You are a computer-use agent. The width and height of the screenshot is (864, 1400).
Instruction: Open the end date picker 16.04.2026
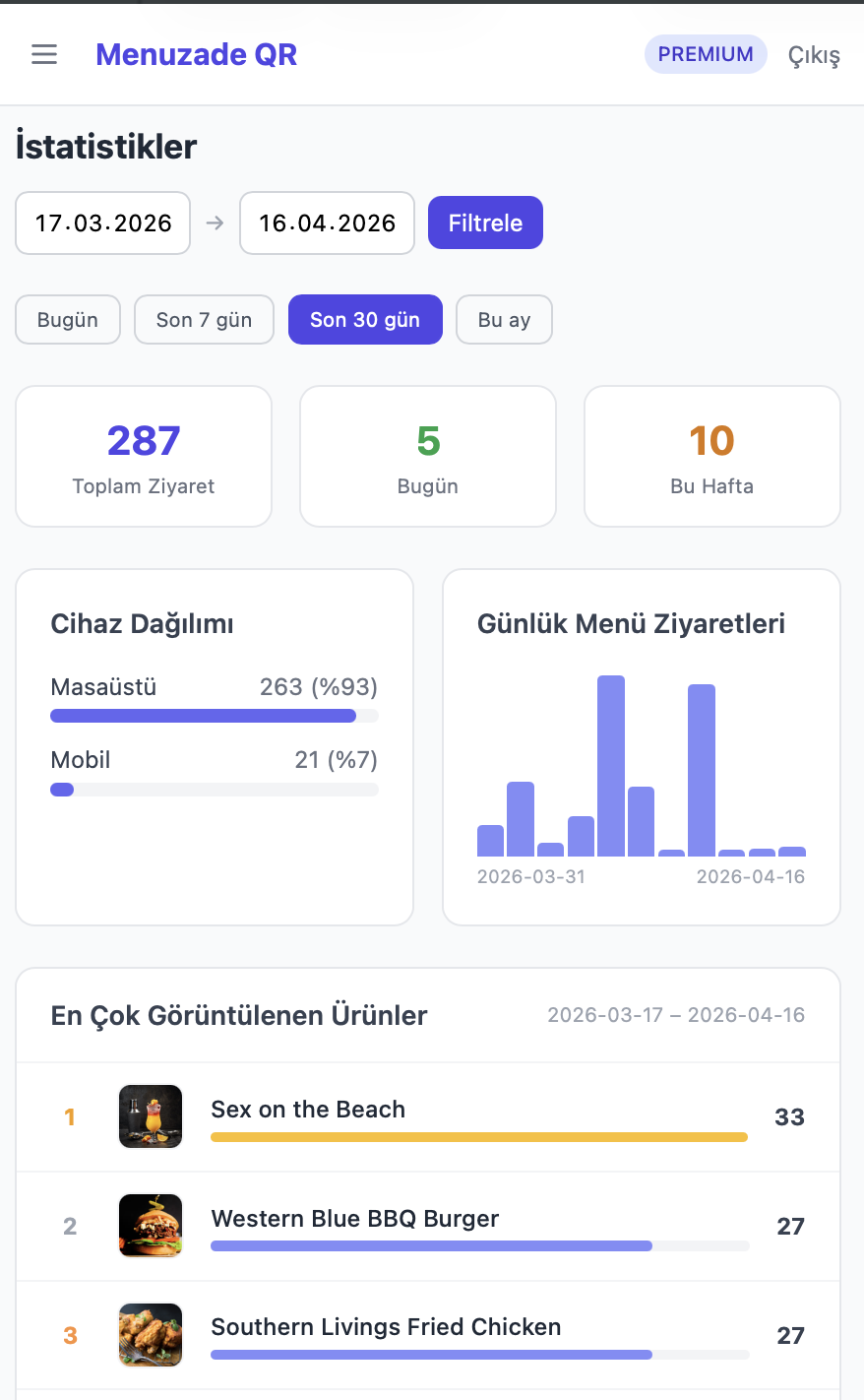click(x=327, y=223)
